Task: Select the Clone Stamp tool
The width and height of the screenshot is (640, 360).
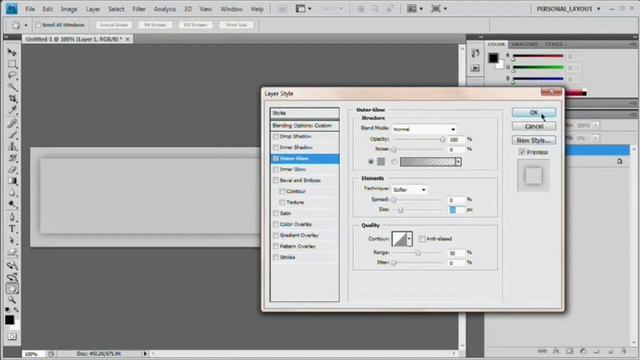Action: click(x=12, y=146)
